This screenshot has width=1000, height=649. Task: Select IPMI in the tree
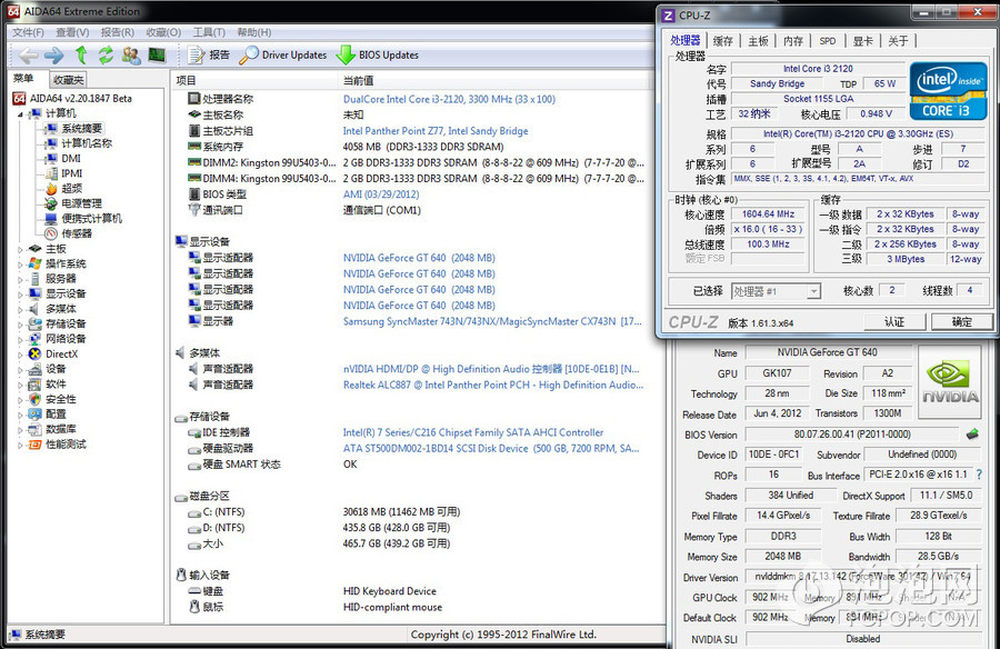71,173
